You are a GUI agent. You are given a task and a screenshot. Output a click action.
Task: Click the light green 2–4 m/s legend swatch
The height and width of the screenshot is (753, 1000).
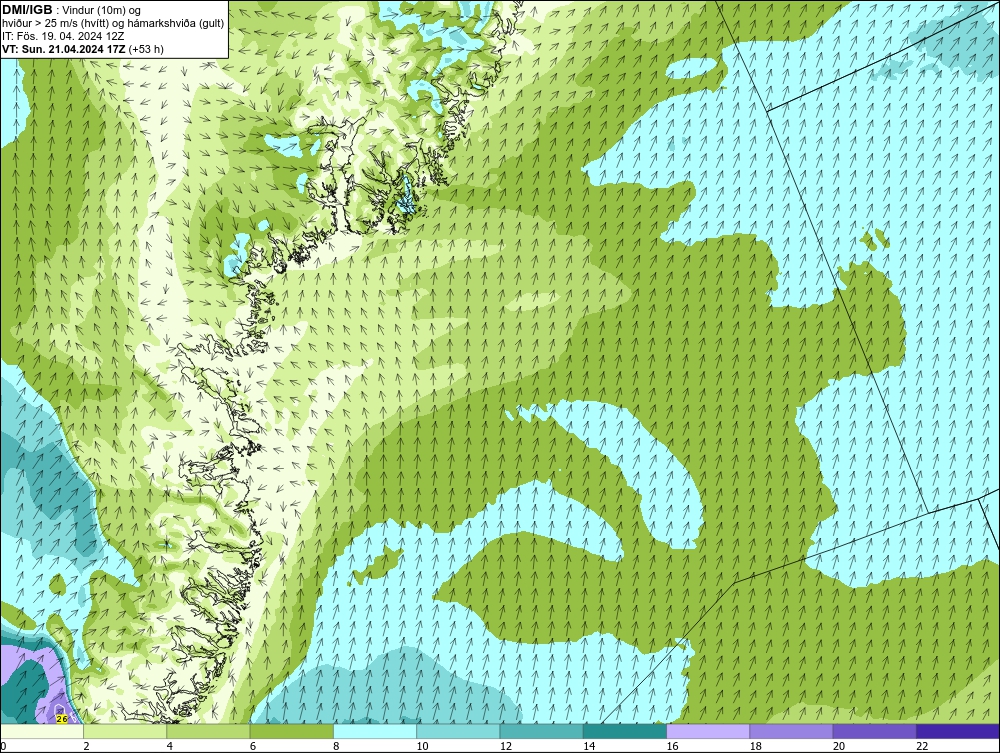coord(125,731)
